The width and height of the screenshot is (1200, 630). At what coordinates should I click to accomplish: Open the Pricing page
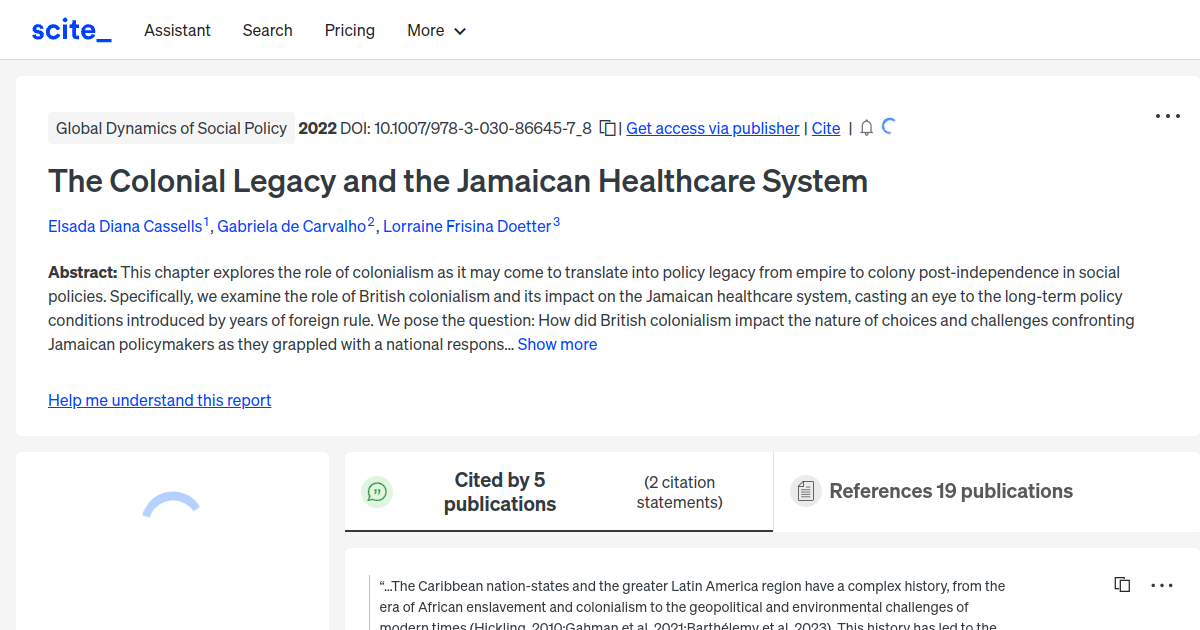coord(349,30)
